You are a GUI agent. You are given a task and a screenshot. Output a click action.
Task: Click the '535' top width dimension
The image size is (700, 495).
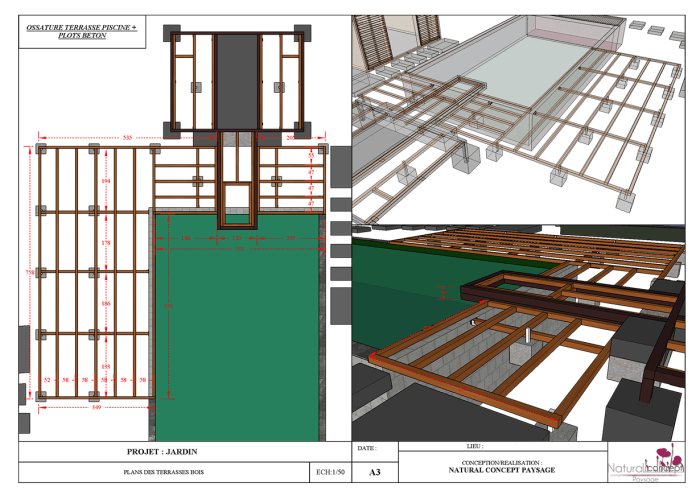tap(127, 137)
